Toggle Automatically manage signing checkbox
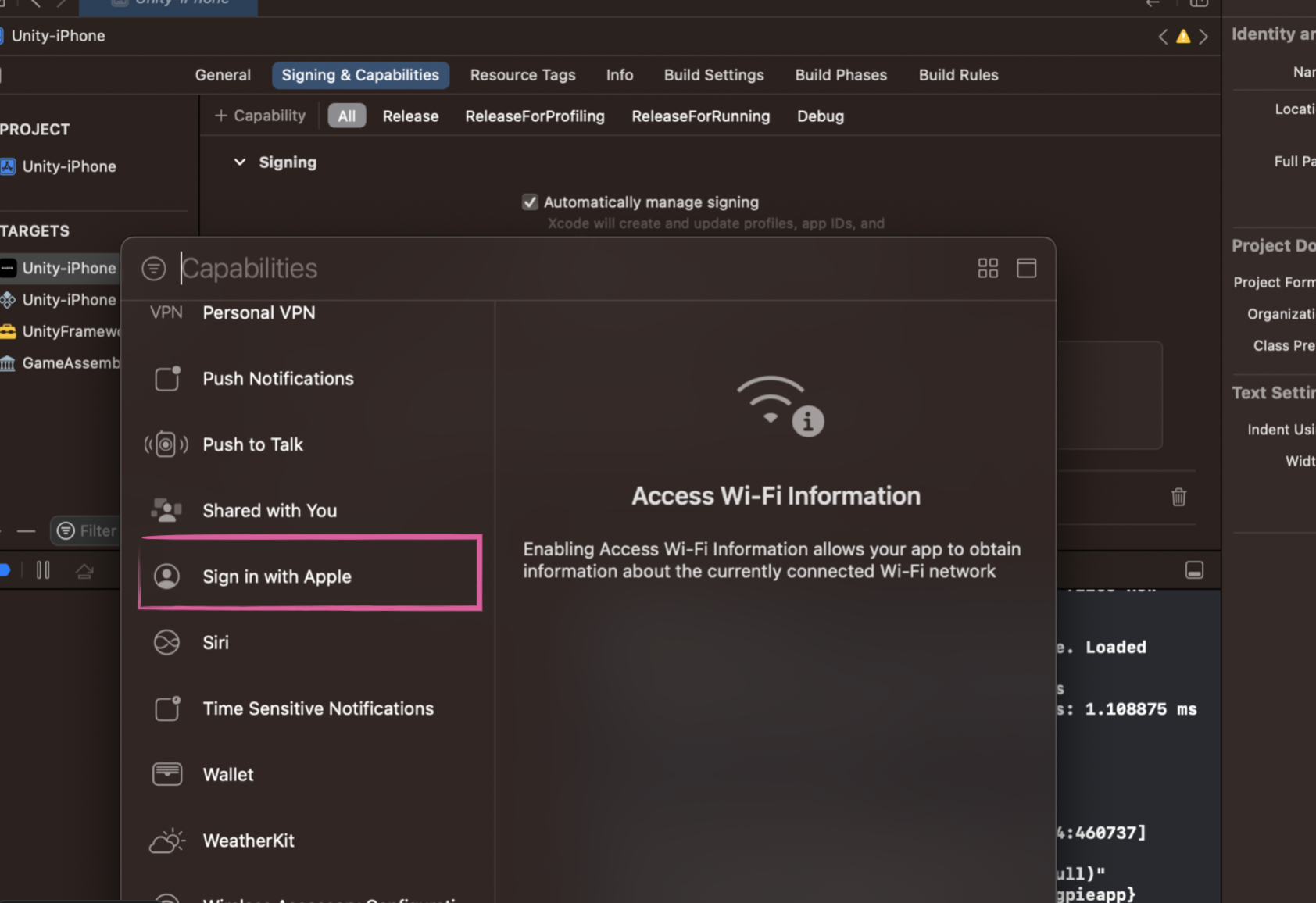The width and height of the screenshot is (1316, 903). pos(530,202)
